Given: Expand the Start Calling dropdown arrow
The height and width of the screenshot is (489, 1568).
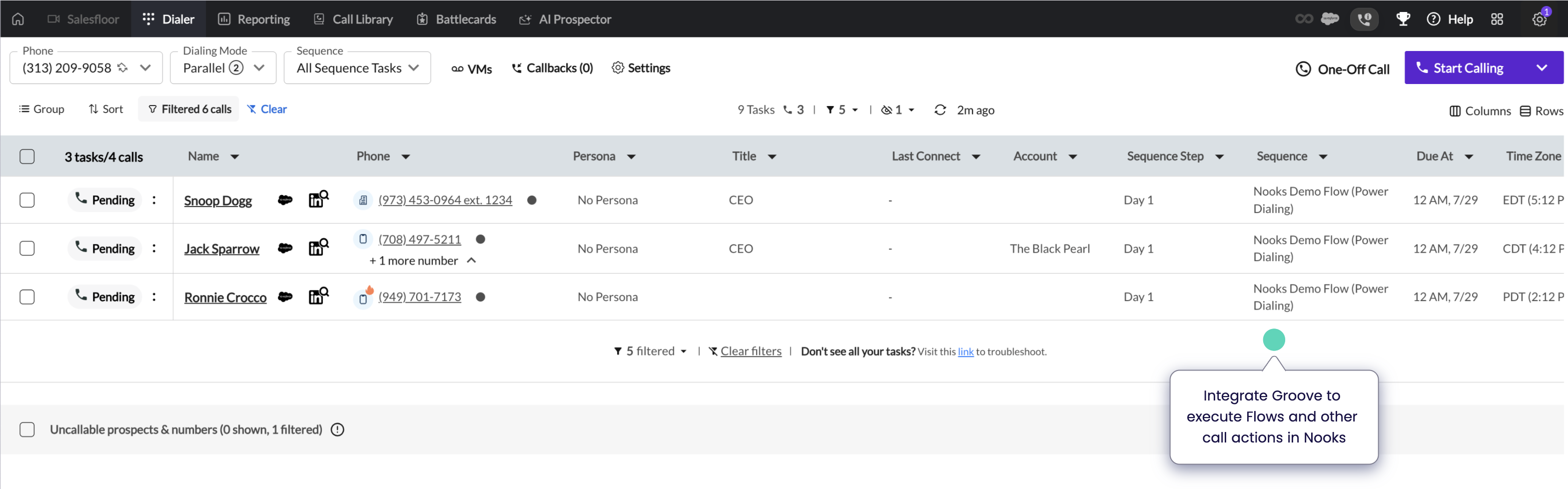Looking at the screenshot, I should coord(1541,67).
